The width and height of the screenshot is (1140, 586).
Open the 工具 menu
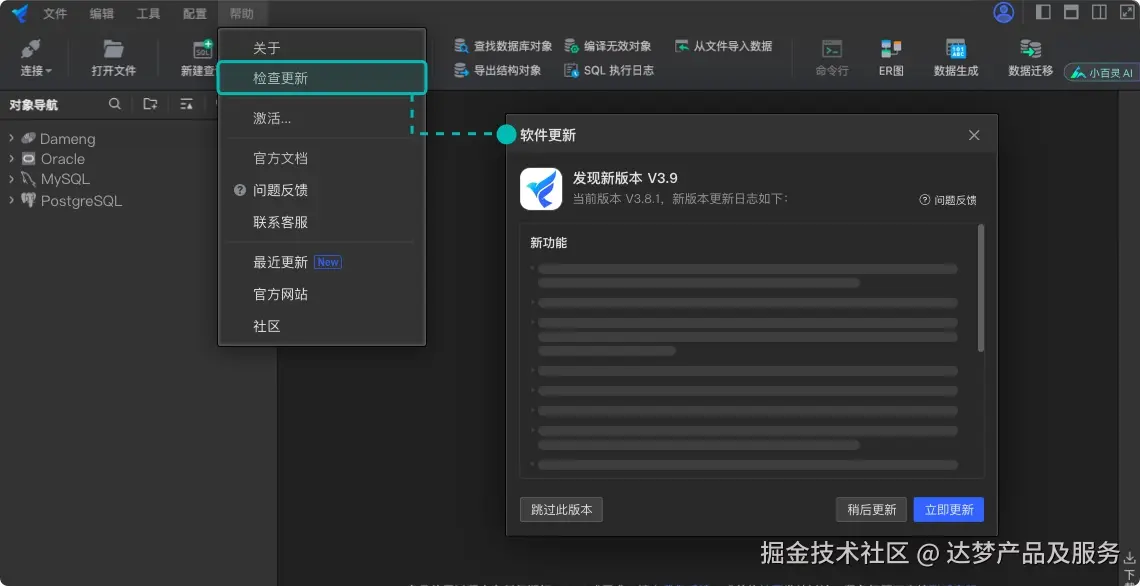tap(148, 13)
